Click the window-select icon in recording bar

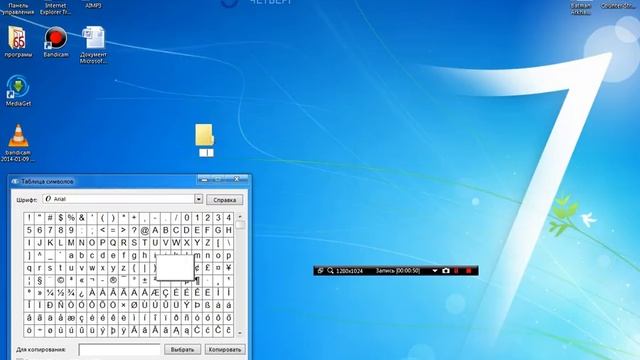(x=320, y=271)
